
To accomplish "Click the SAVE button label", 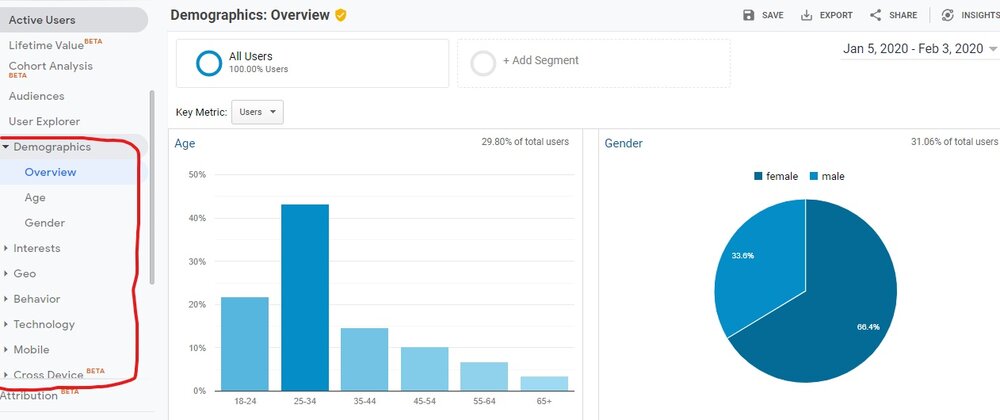I will click(x=773, y=15).
